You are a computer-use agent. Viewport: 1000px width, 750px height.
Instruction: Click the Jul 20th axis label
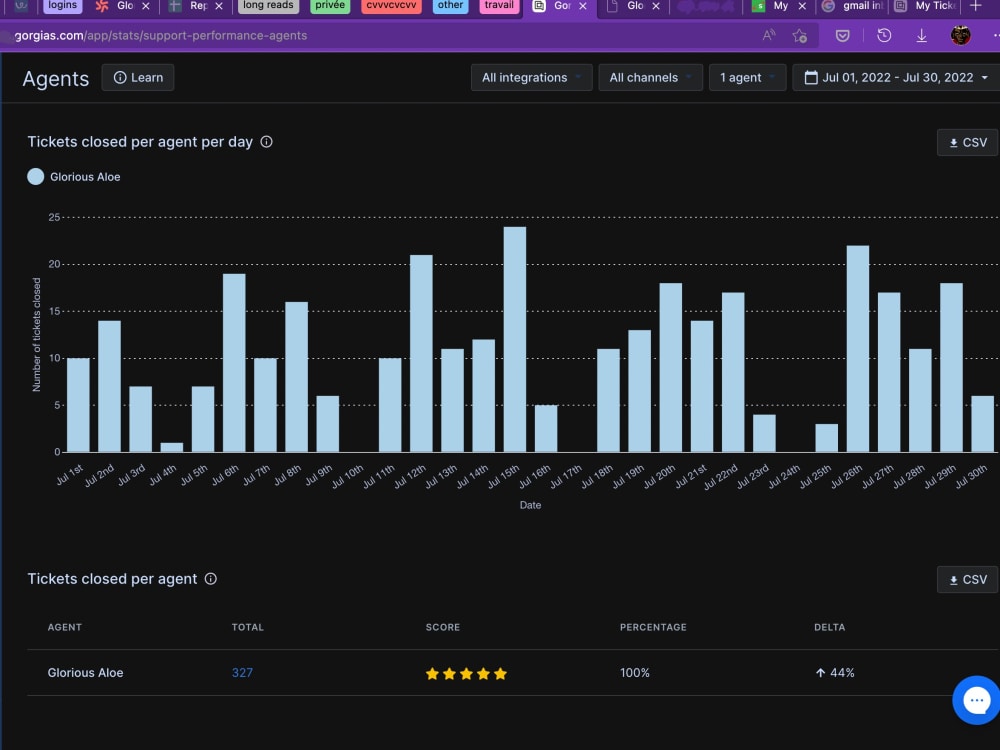[x=660, y=476]
